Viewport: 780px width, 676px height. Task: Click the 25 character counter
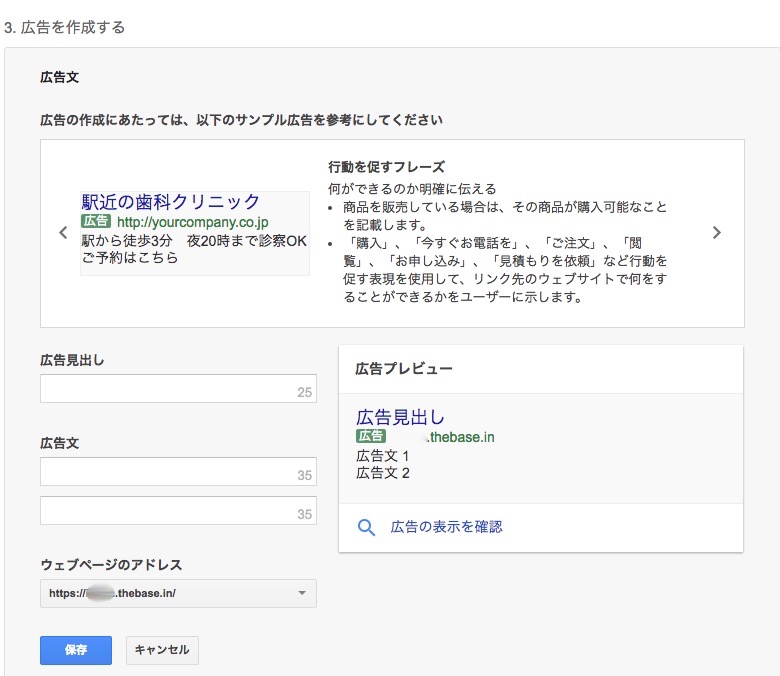[304, 392]
